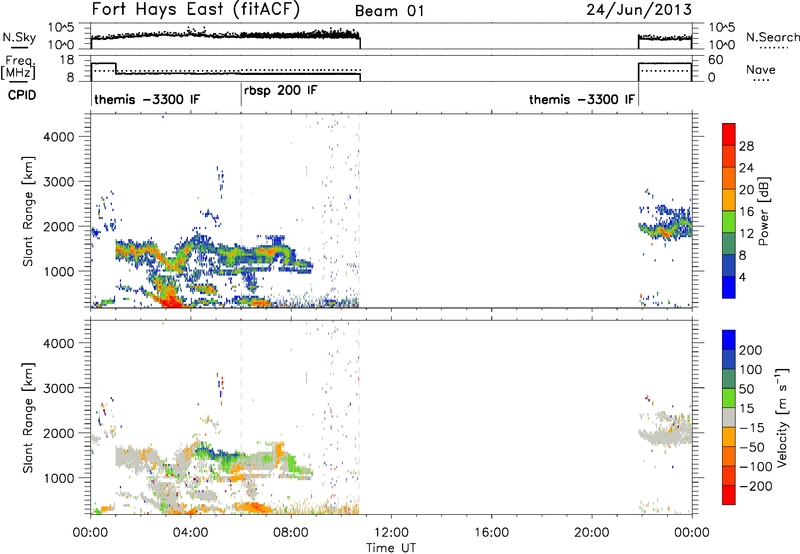Click the 100–200 blue velocity colorbar segment
Image resolution: width=800 pixels, height=554 pixels.
tap(729, 359)
